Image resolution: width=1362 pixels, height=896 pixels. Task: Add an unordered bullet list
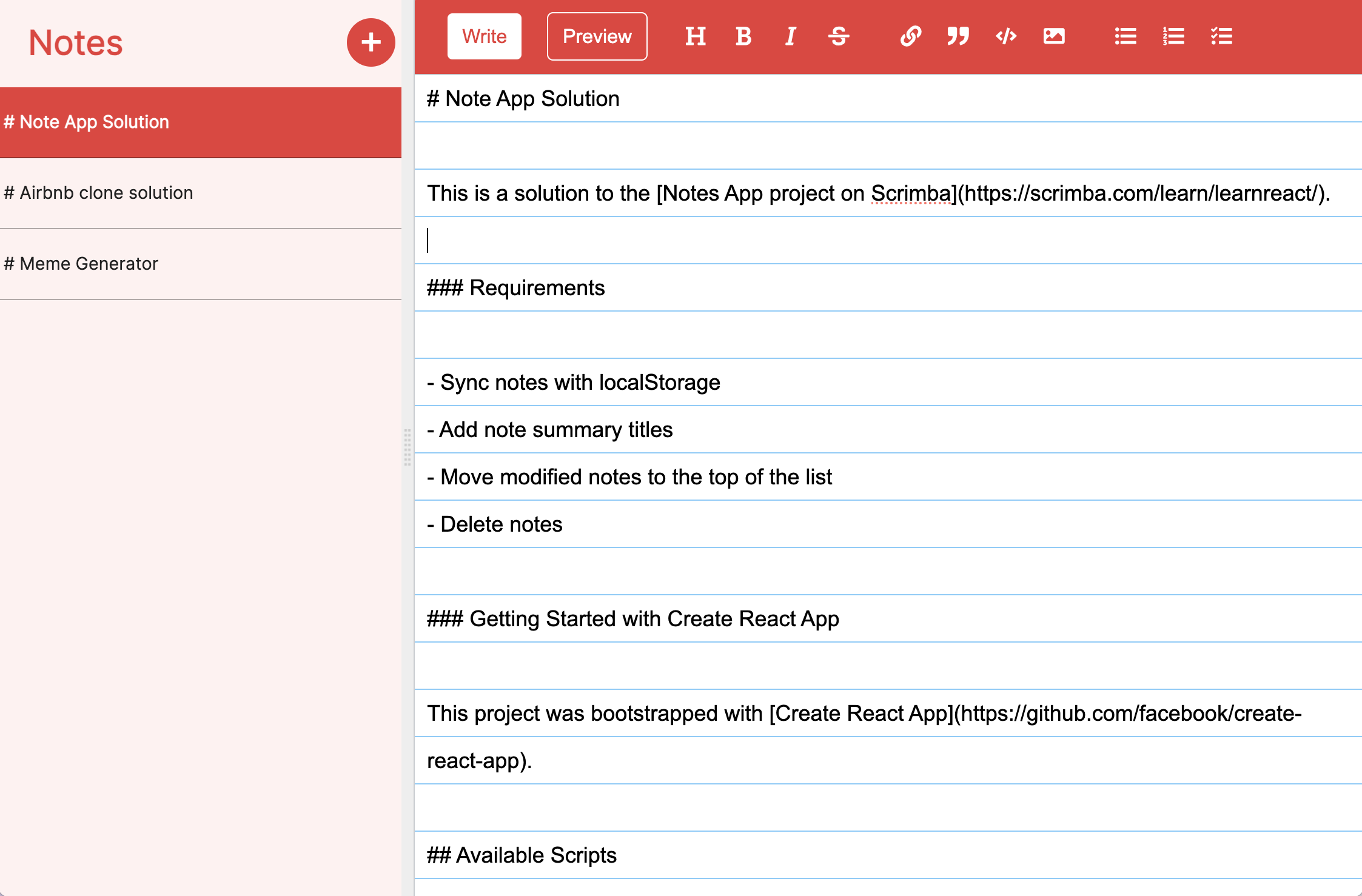click(x=1125, y=36)
